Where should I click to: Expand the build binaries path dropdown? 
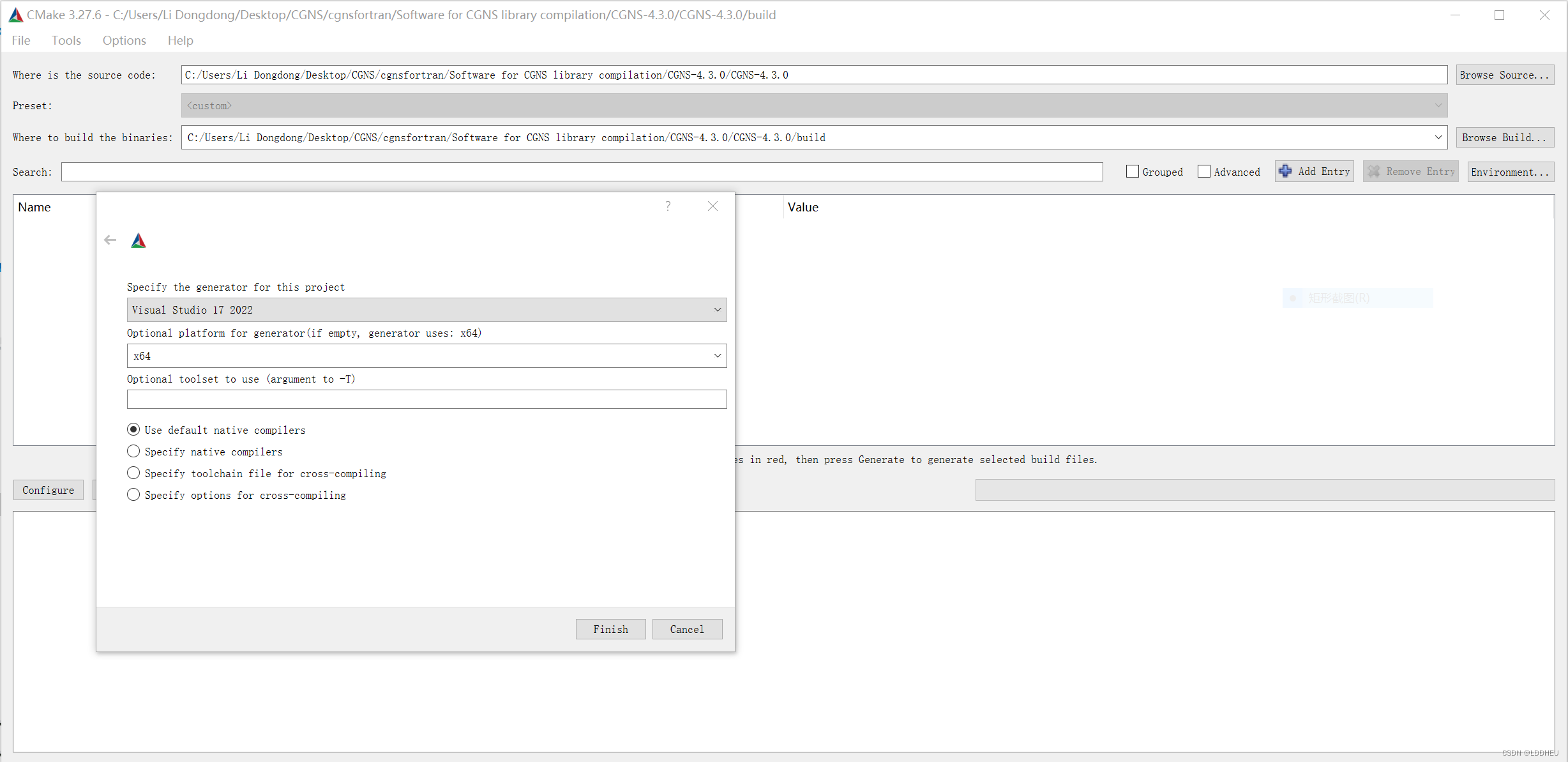point(1438,137)
